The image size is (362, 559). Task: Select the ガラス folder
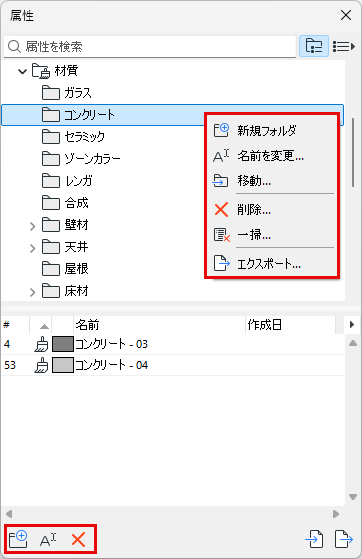point(67,93)
